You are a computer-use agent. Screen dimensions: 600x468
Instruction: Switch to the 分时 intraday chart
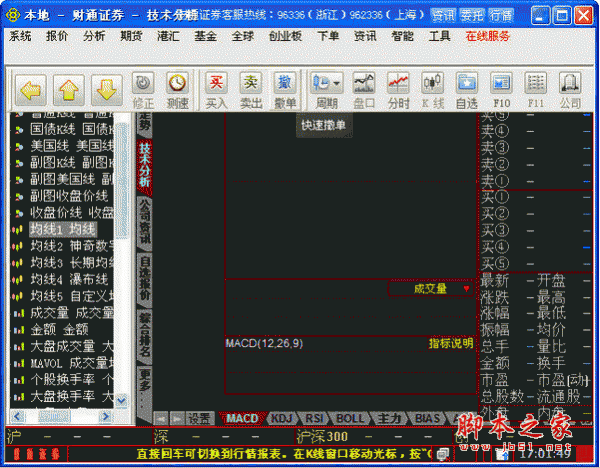[398, 91]
